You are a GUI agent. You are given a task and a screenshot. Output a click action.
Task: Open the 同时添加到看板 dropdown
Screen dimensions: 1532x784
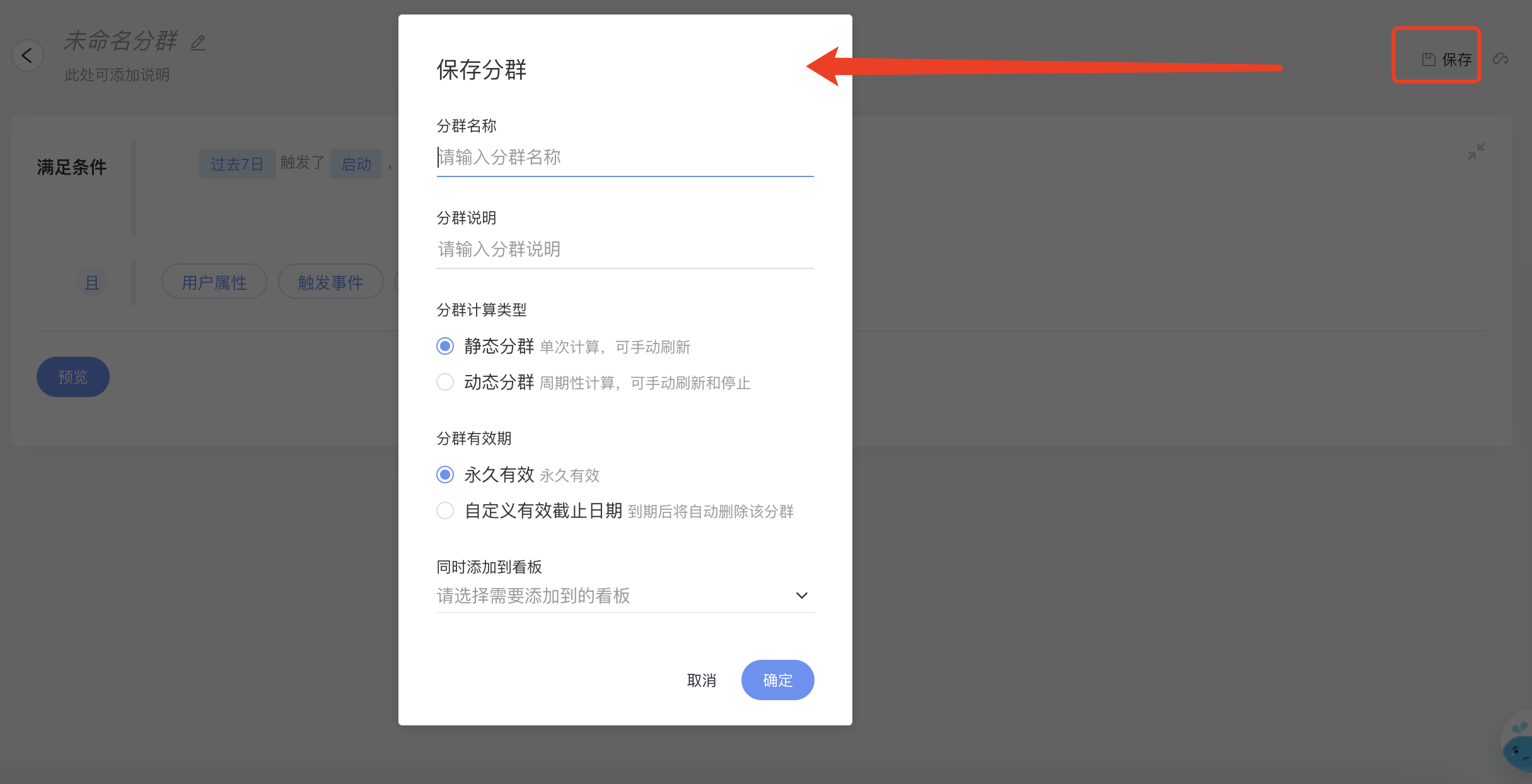tap(625, 596)
